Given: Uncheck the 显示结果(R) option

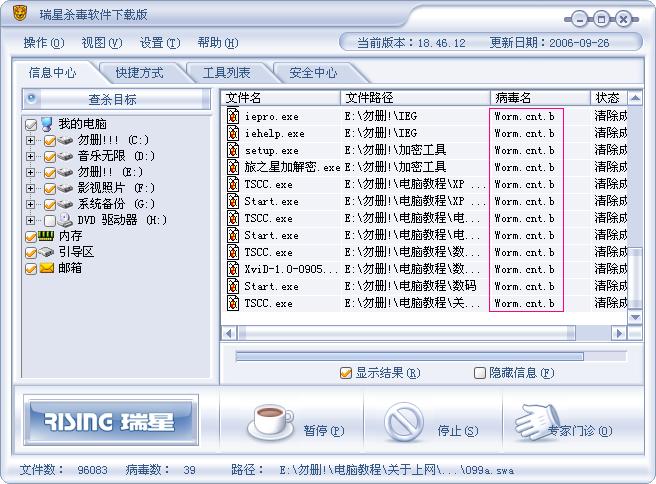Looking at the screenshot, I should [346, 372].
